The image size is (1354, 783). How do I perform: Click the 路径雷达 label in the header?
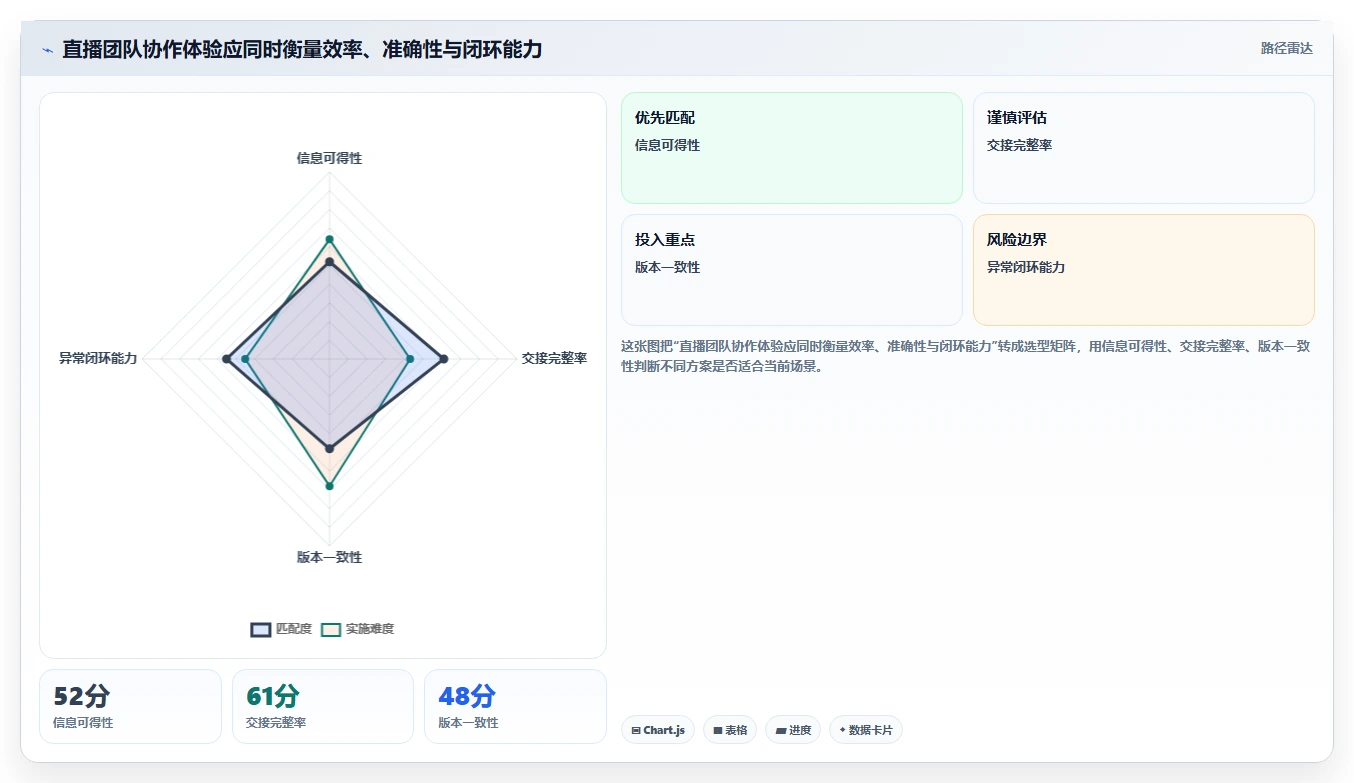click(x=1286, y=48)
